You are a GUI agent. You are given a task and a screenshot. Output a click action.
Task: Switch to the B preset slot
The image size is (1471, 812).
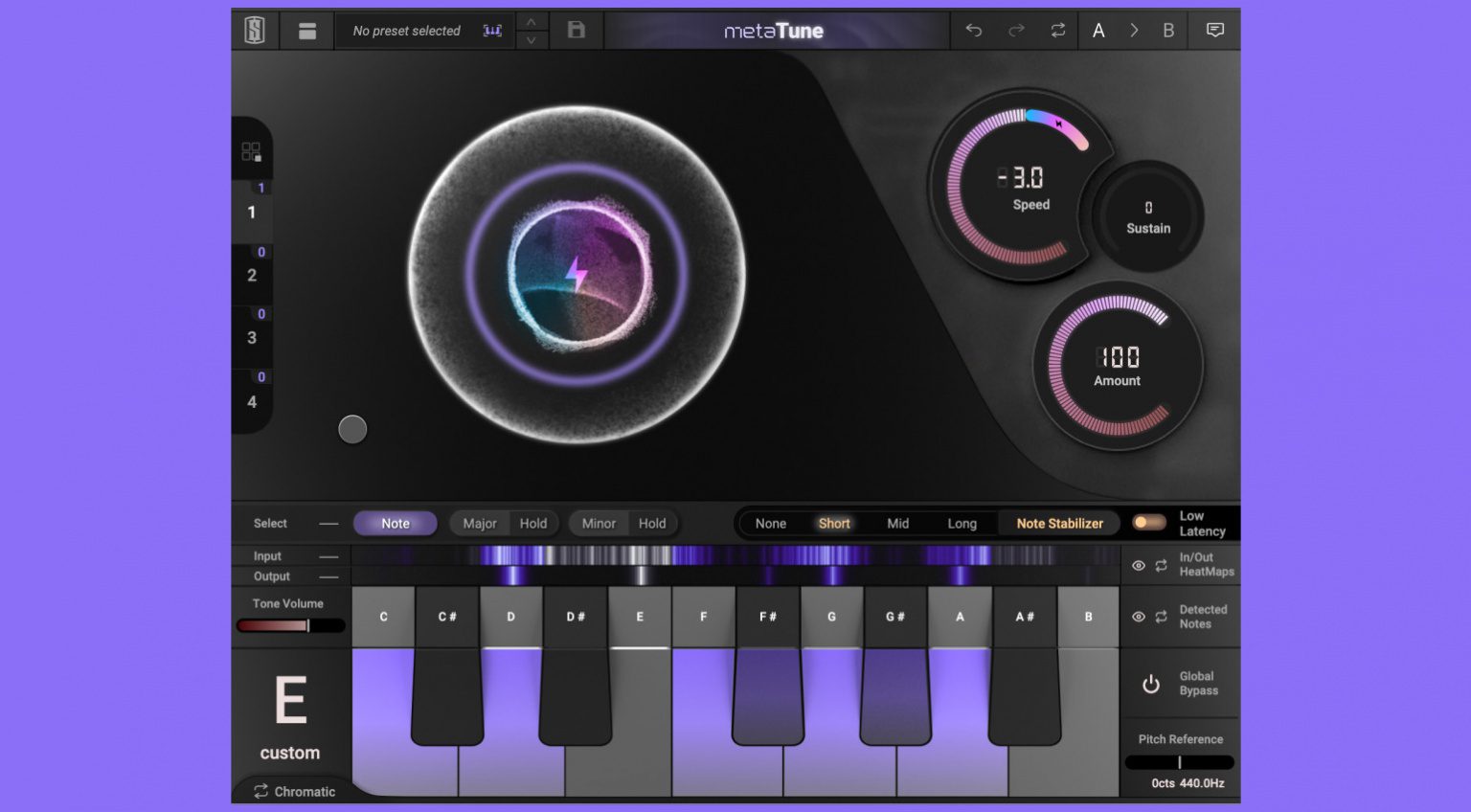[1168, 30]
